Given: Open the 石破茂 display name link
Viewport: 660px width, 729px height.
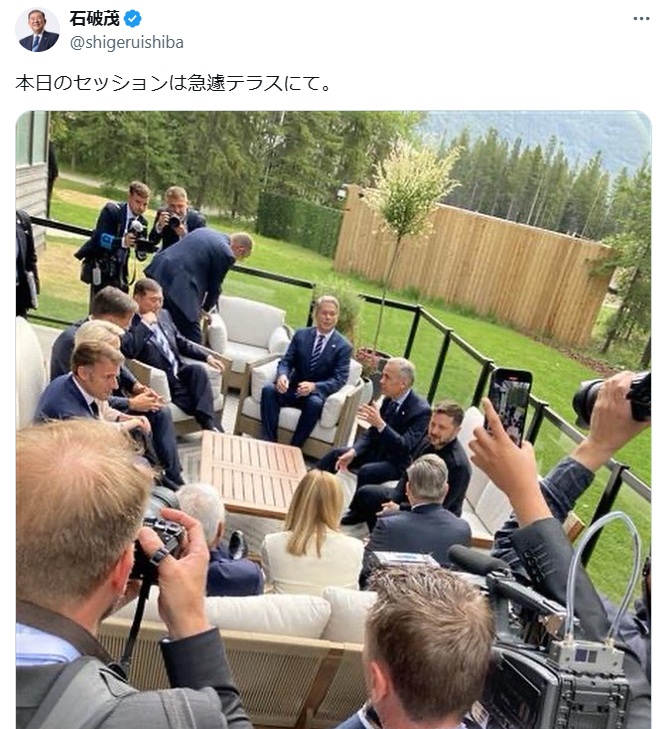Looking at the screenshot, I should click(x=94, y=19).
